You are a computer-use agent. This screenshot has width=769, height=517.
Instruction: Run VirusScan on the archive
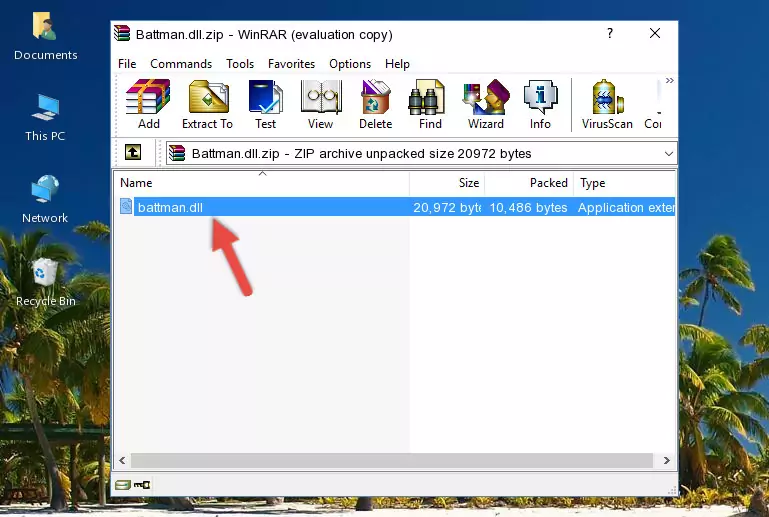[607, 104]
